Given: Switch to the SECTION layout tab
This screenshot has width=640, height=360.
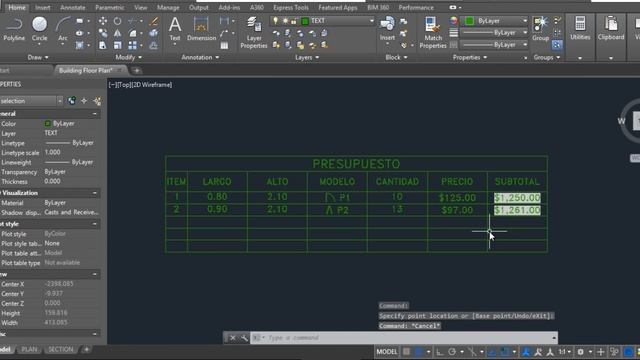Looking at the screenshot, I should (61, 349).
